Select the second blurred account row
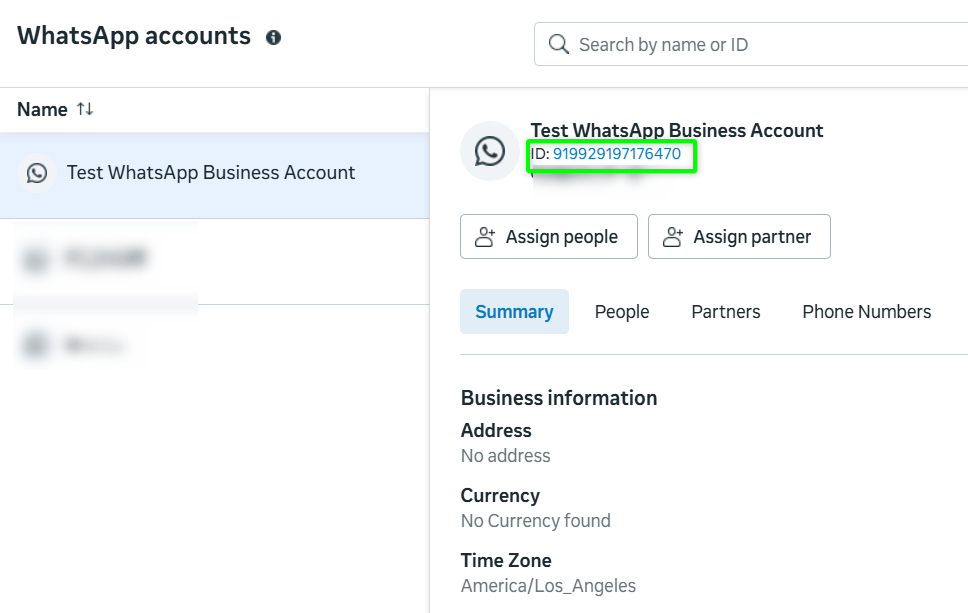Viewport: 968px width, 613px height. click(200, 260)
